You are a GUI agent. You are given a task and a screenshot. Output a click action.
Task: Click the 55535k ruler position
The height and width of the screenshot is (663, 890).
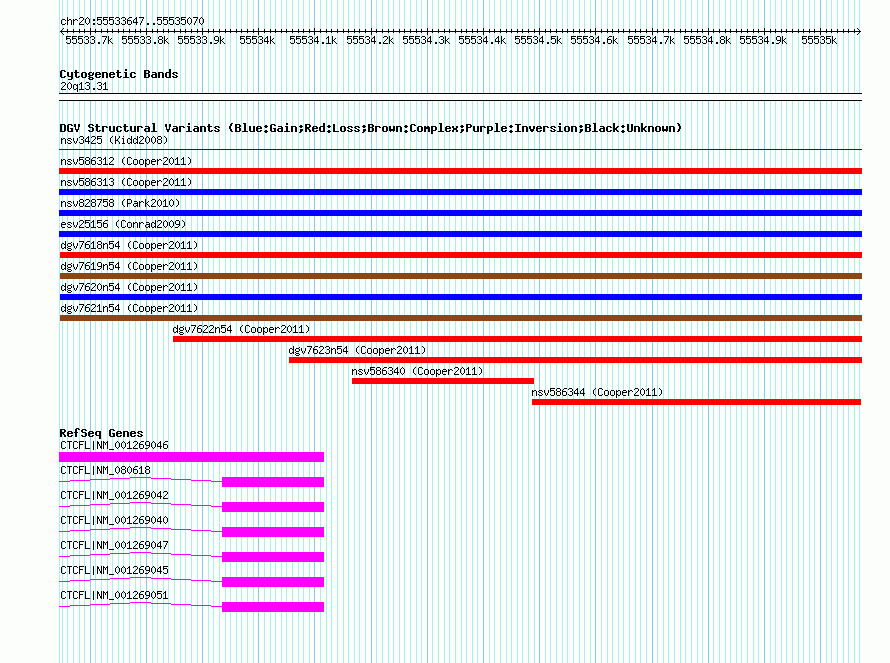819,40
